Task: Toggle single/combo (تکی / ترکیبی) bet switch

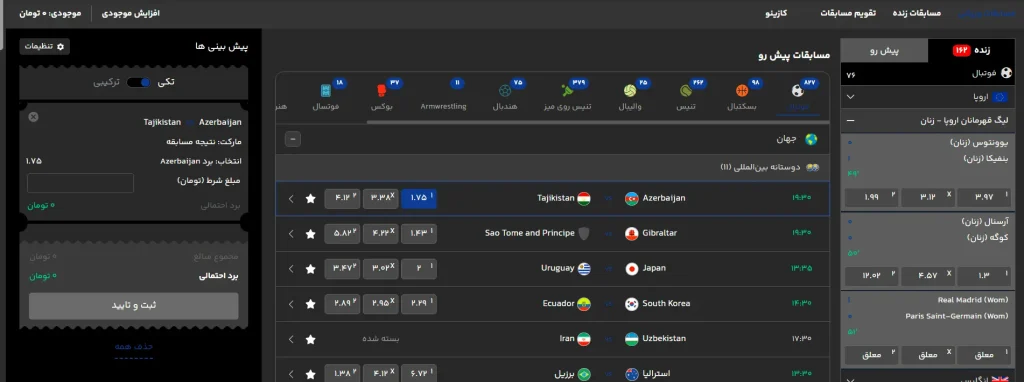Action: [138, 82]
